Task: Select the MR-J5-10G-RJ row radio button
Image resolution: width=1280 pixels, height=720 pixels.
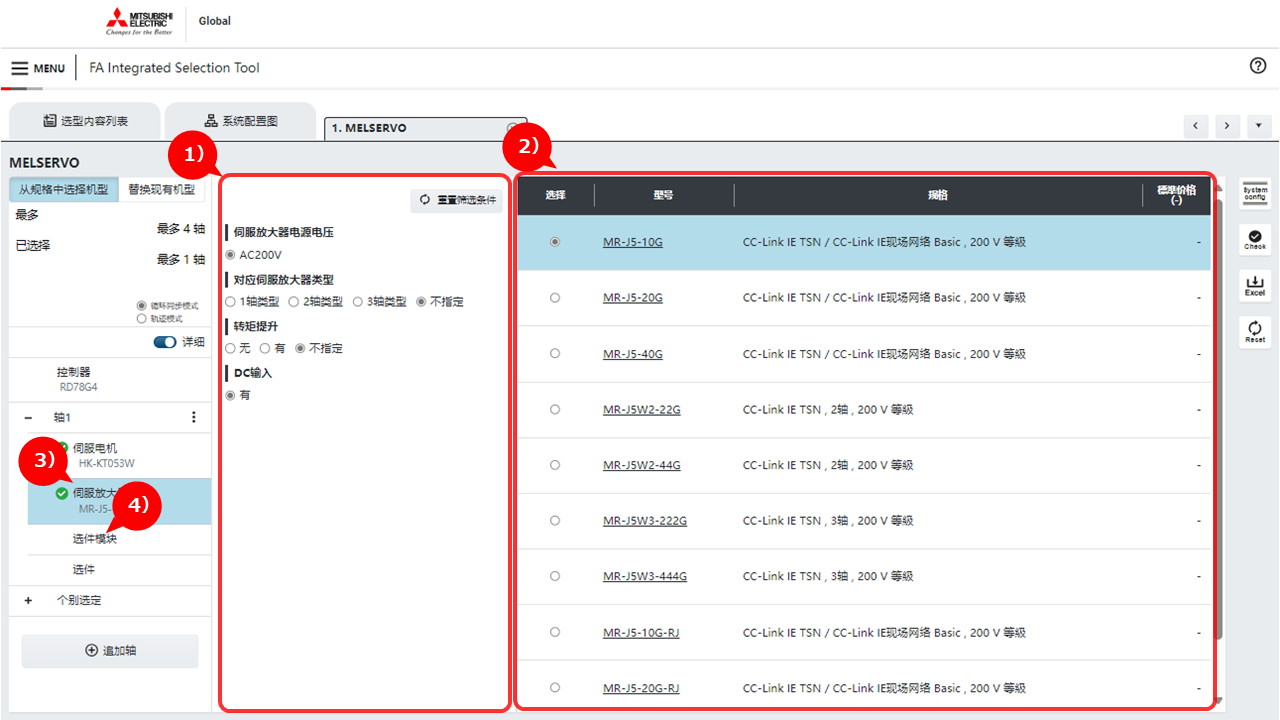Action: [x=555, y=632]
